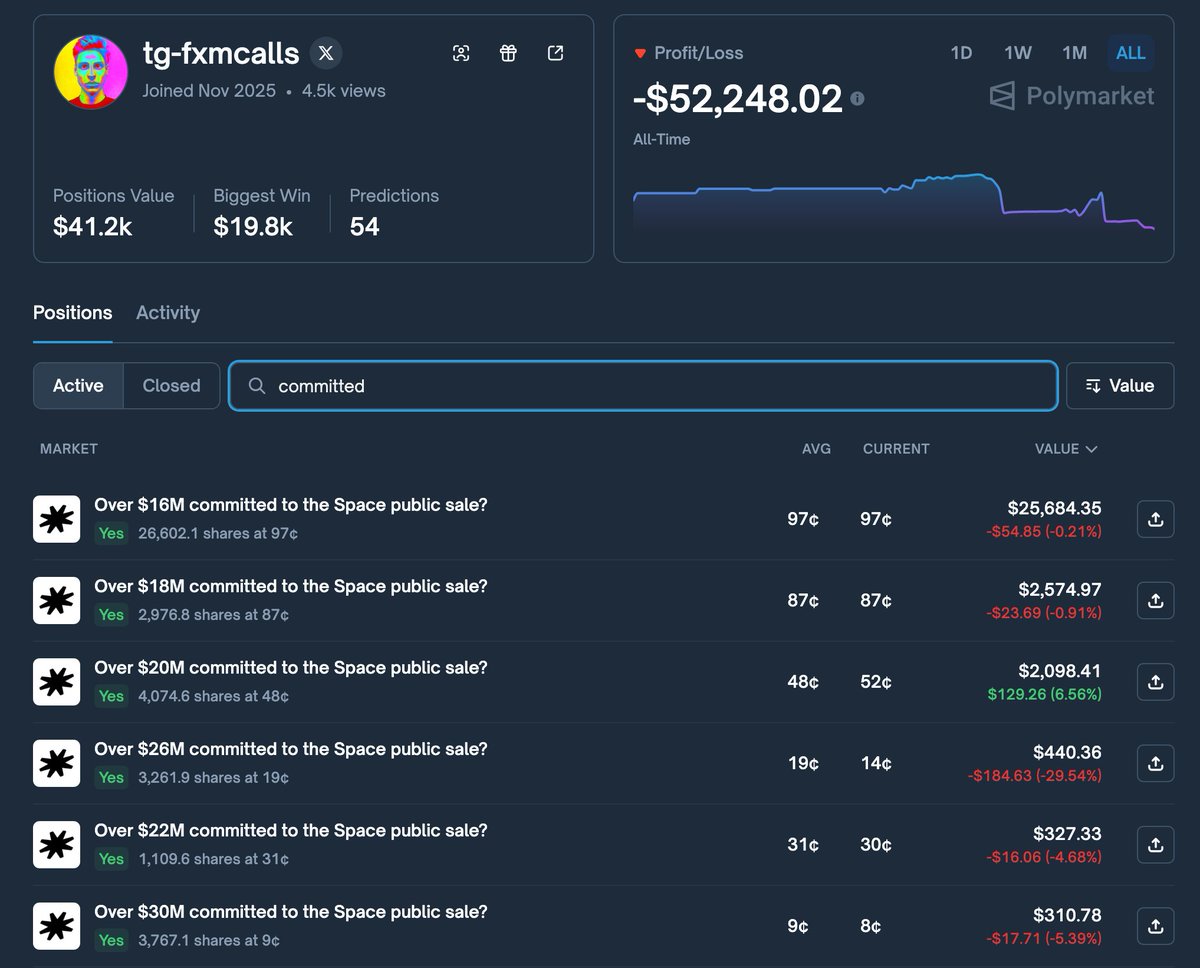Sort by the VALUE column header
Screen dimensions: 1200x968
(x=1066, y=449)
